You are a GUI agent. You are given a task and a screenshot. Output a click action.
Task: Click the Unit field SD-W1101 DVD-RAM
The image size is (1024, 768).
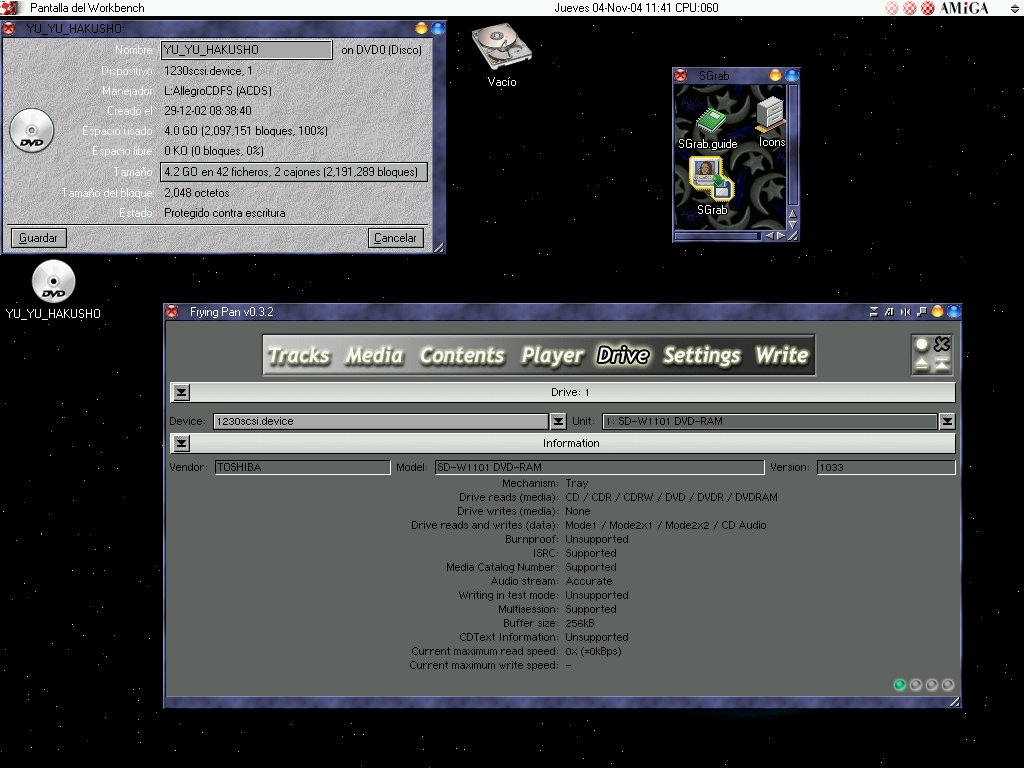tap(770, 421)
